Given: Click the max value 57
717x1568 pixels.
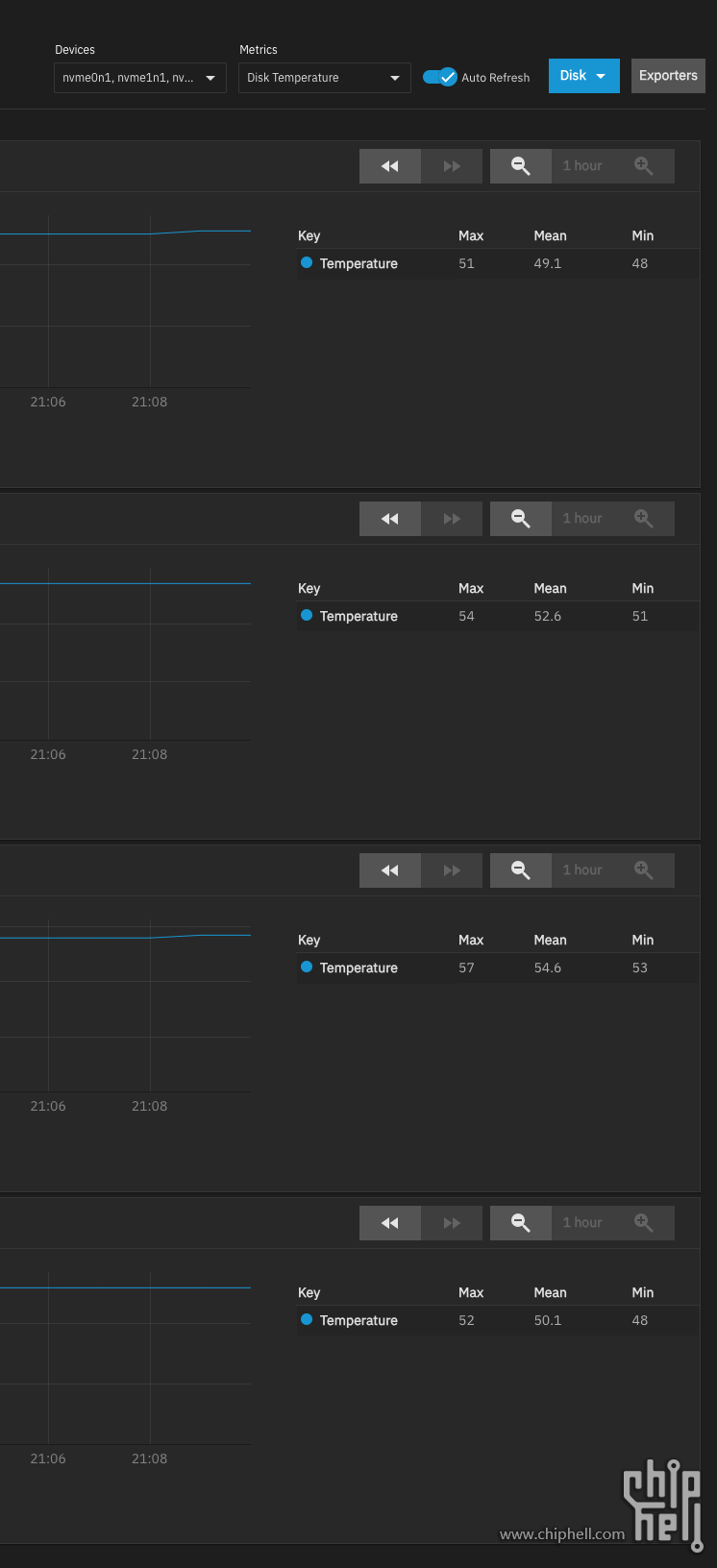Looking at the screenshot, I should [x=466, y=968].
